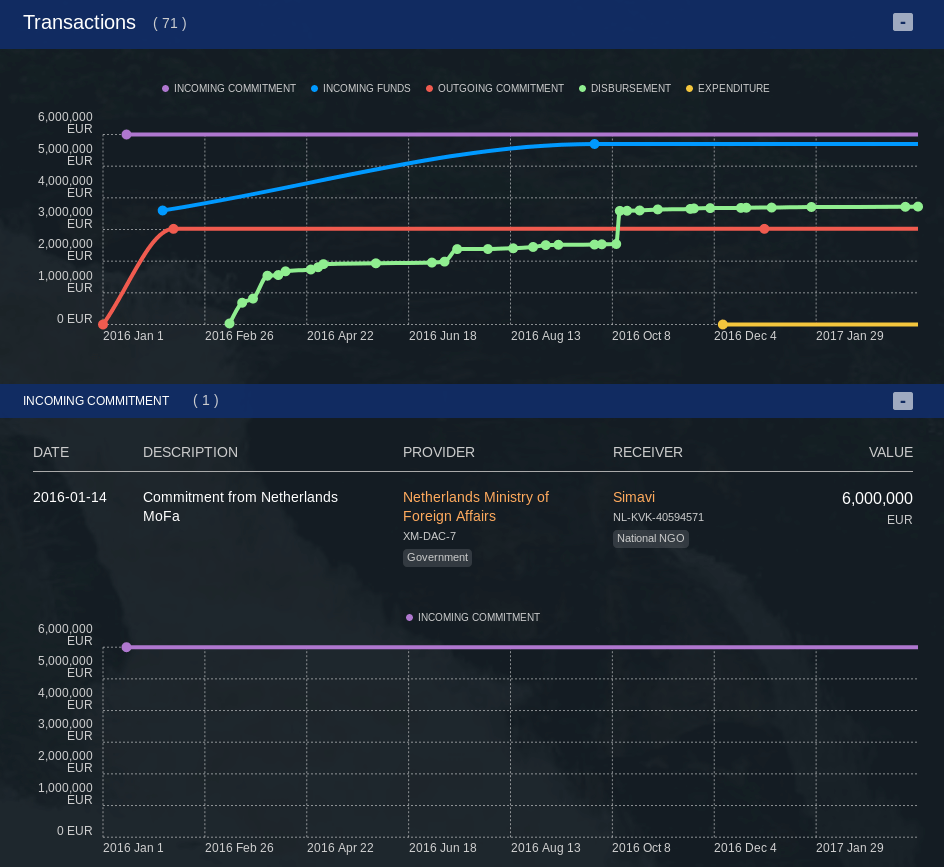
Task: Open the Simavi receiver link
Action: coord(634,497)
